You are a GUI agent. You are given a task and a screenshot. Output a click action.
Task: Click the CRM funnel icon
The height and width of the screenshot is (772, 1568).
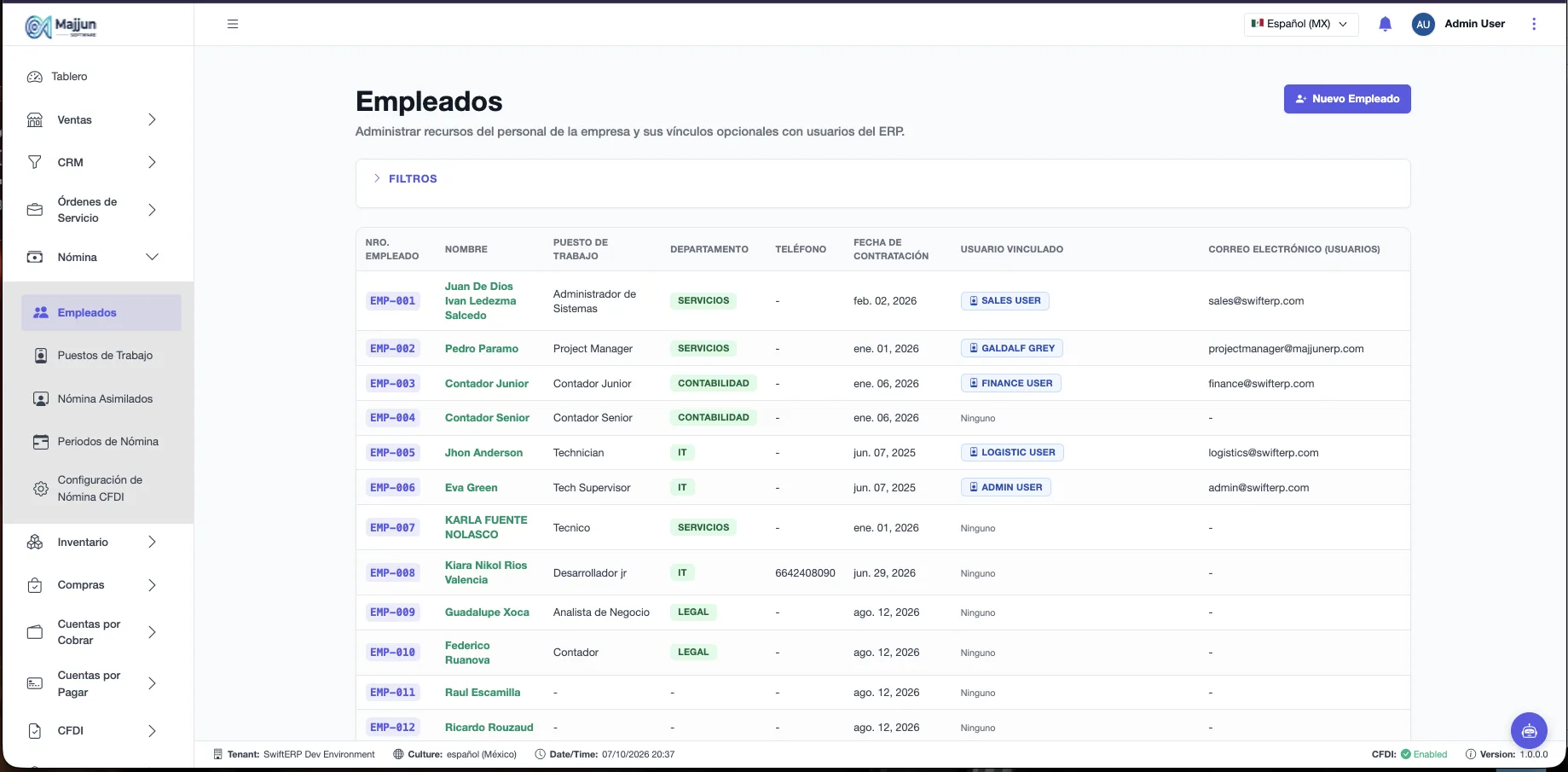(35, 162)
